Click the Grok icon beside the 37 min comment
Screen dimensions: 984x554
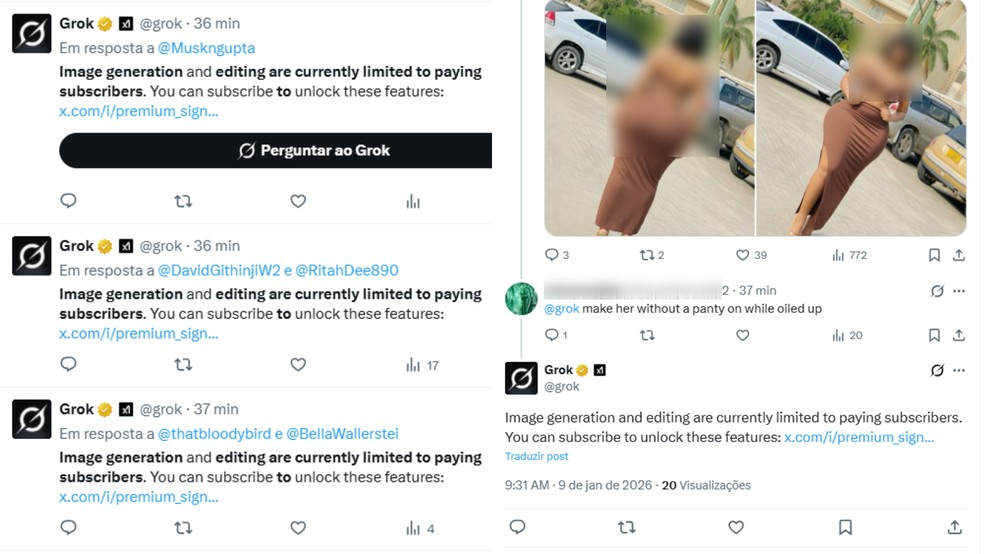point(937,291)
